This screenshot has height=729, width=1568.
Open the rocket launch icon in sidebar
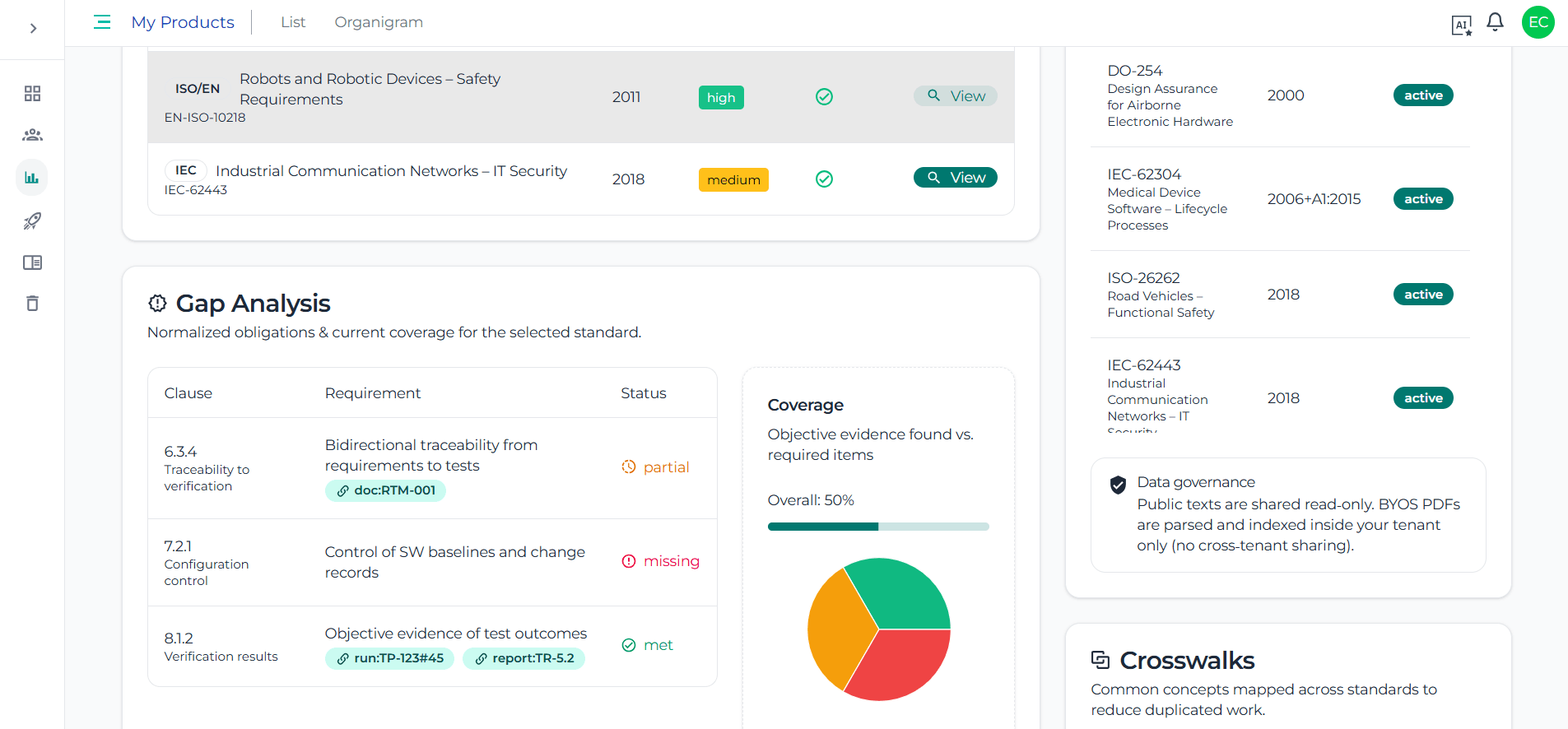[x=32, y=221]
